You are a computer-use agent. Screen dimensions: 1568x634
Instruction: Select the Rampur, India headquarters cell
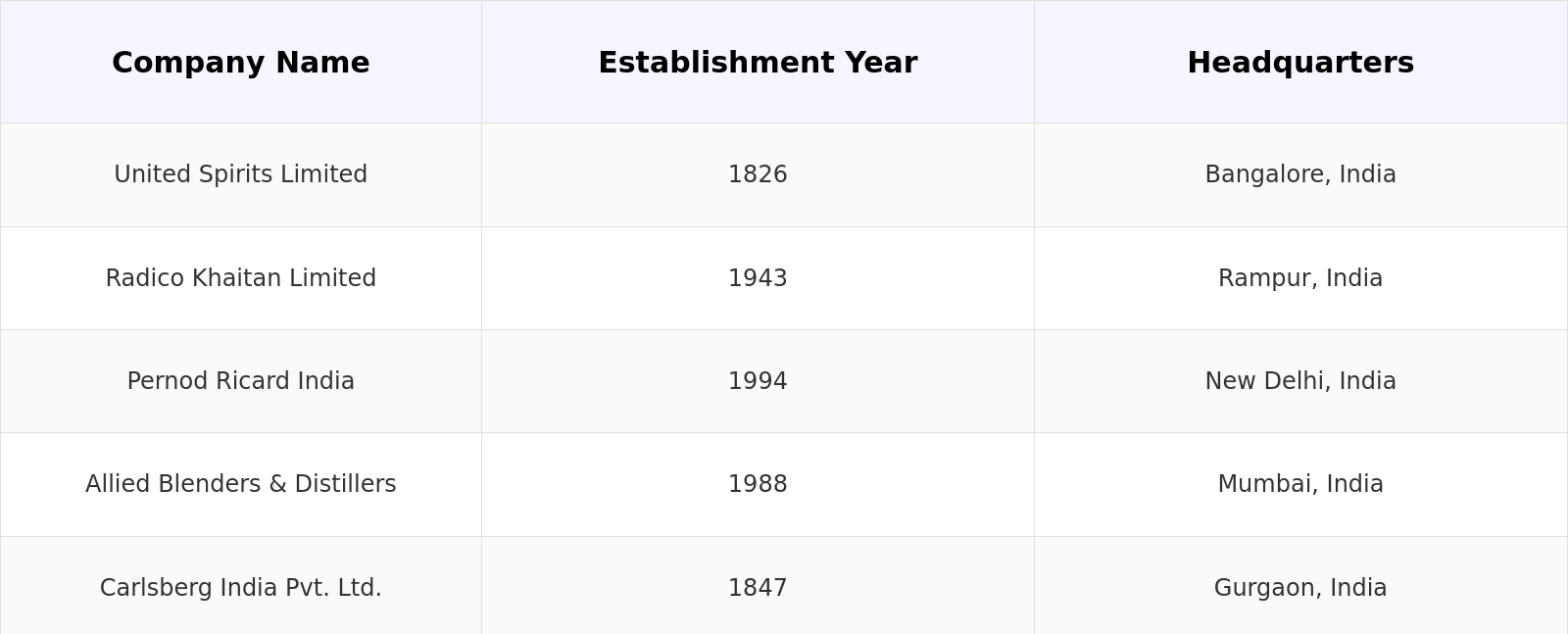pos(1300,278)
